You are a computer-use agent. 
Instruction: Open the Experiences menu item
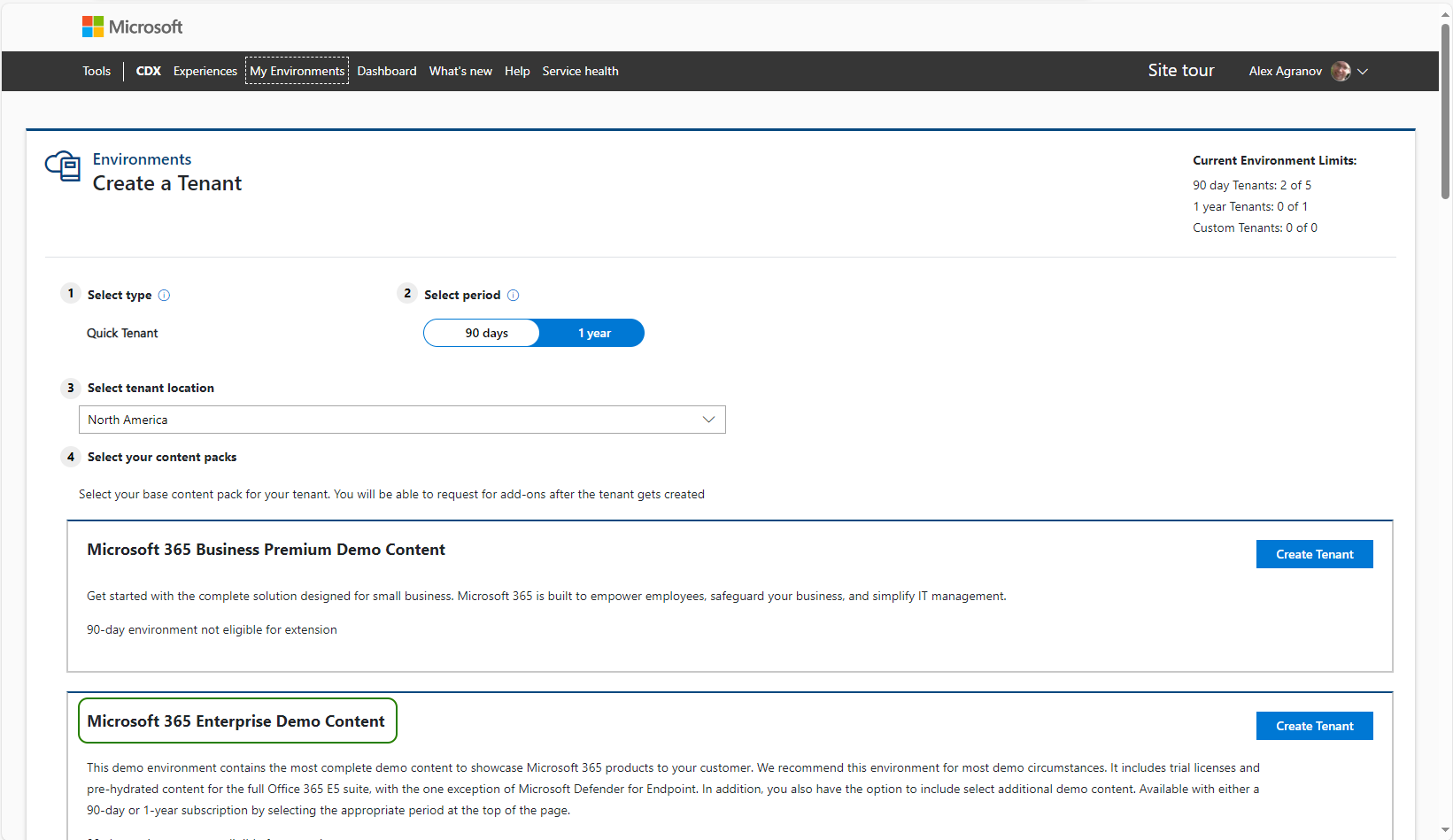205,71
